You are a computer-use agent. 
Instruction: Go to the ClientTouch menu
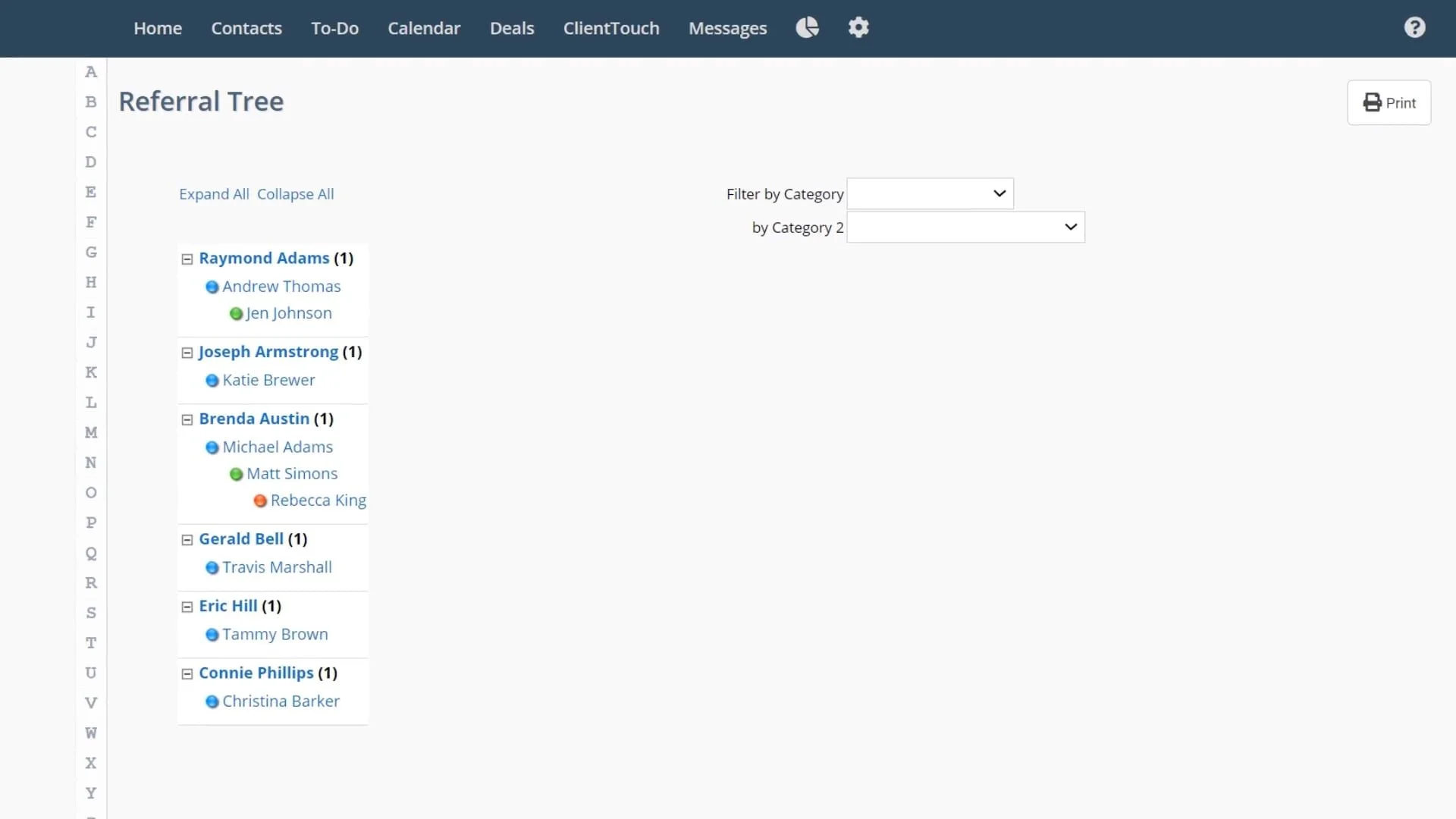click(611, 28)
